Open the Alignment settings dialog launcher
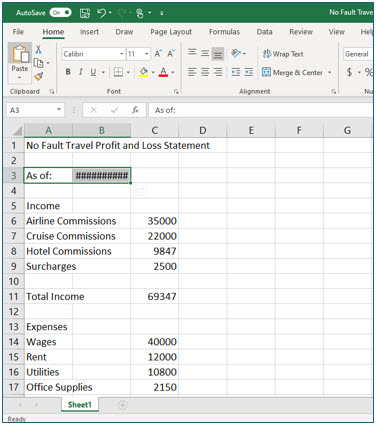This screenshot has height=424, width=376. (x=333, y=91)
